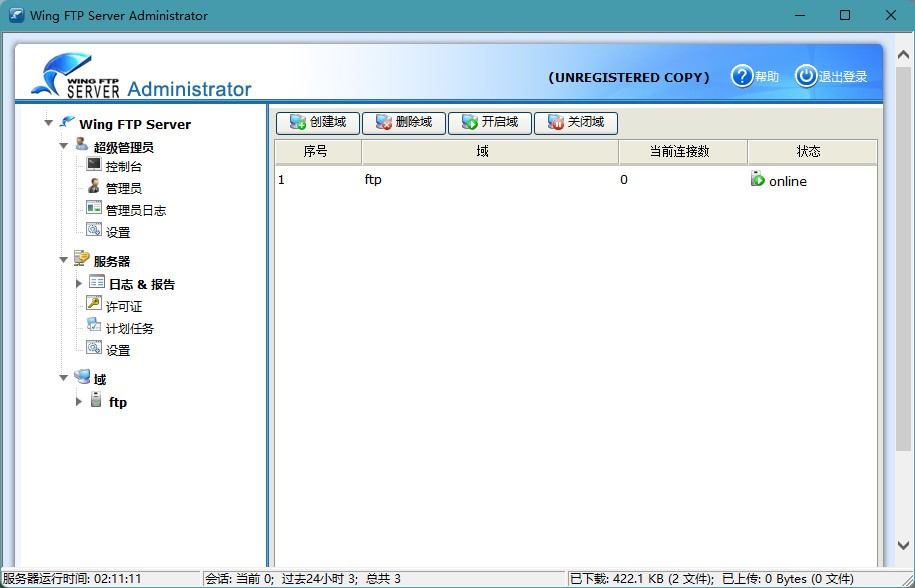This screenshot has height=588, width=915.
Task: Click the 域 column header
Action: point(490,152)
